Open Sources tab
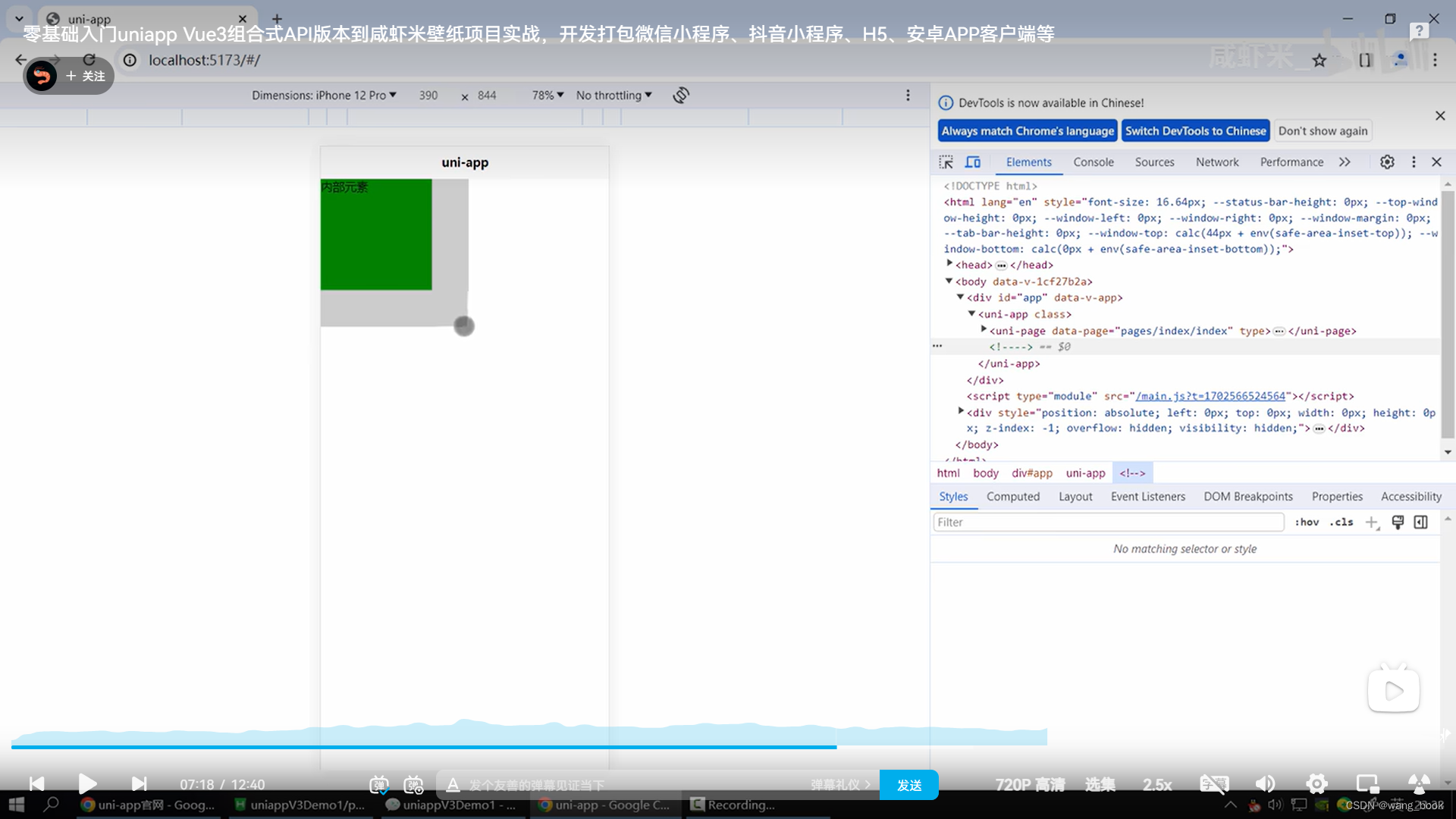The image size is (1456, 819). click(x=1154, y=162)
